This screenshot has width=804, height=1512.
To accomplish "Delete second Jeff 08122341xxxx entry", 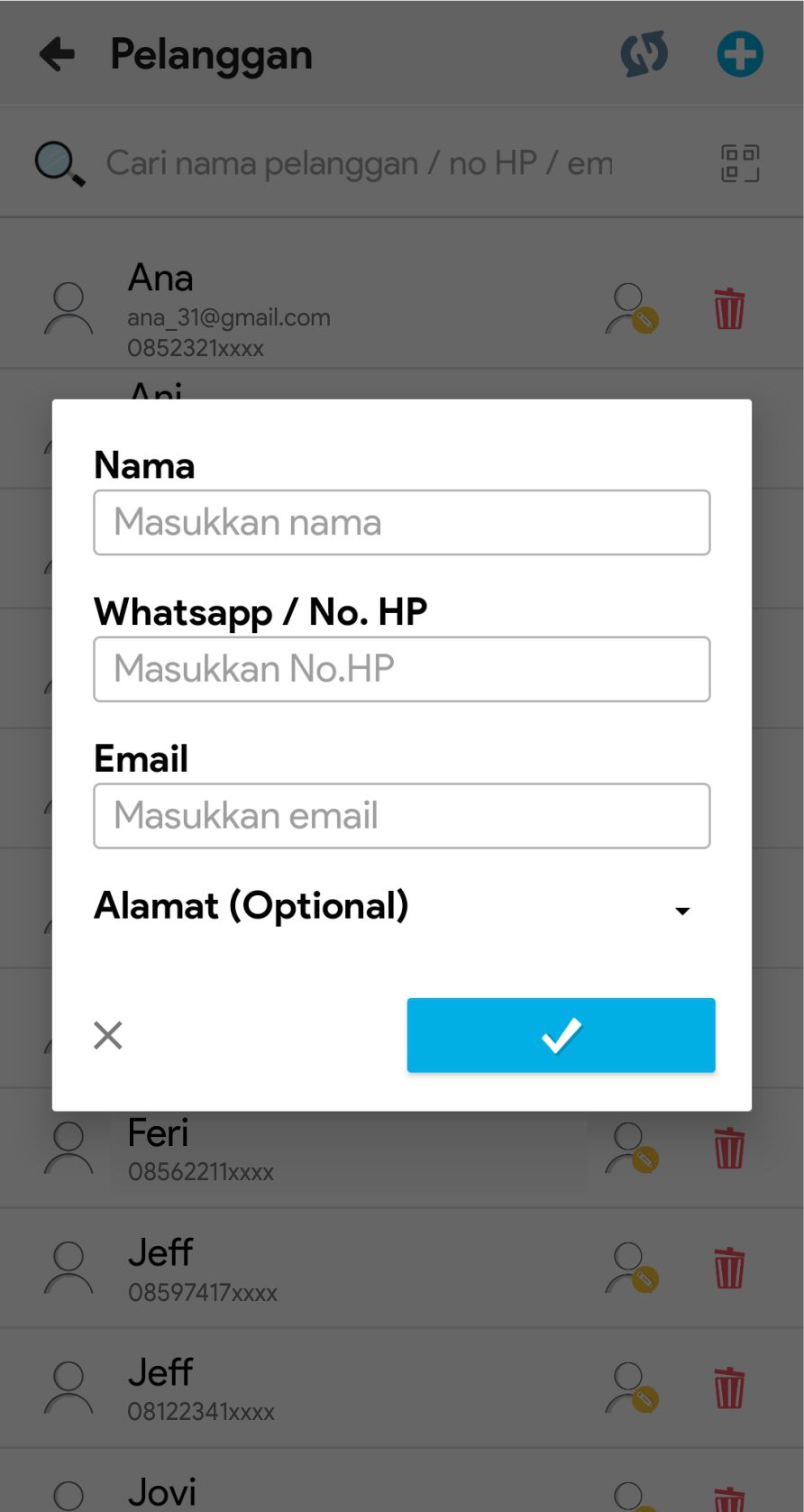I will pyautogui.click(x=729, y=1388).
